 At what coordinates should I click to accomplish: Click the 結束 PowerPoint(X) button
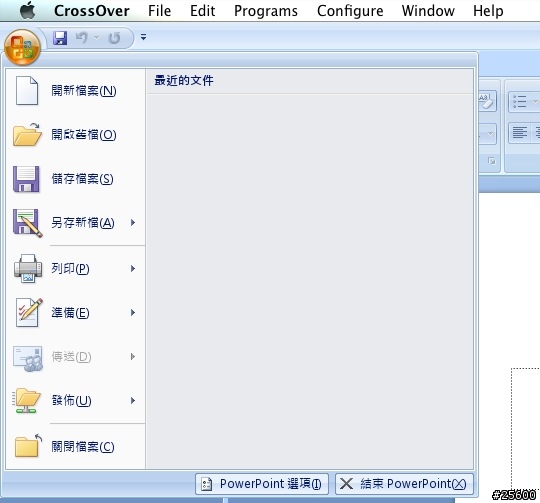404,484
